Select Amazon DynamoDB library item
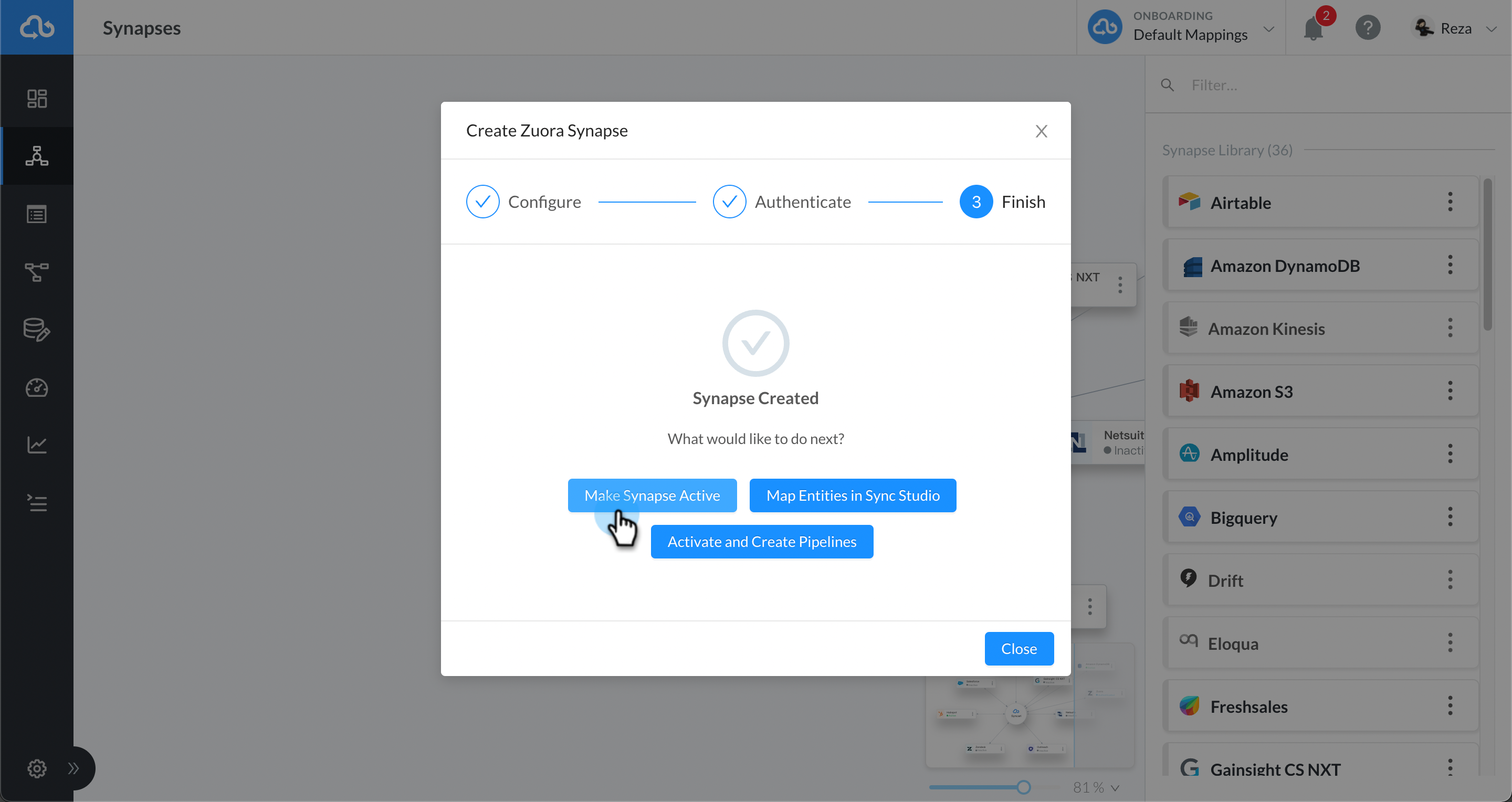The width and height of the screenshot is (1512, 802). pyautogui.click(x=1320, y=265)
